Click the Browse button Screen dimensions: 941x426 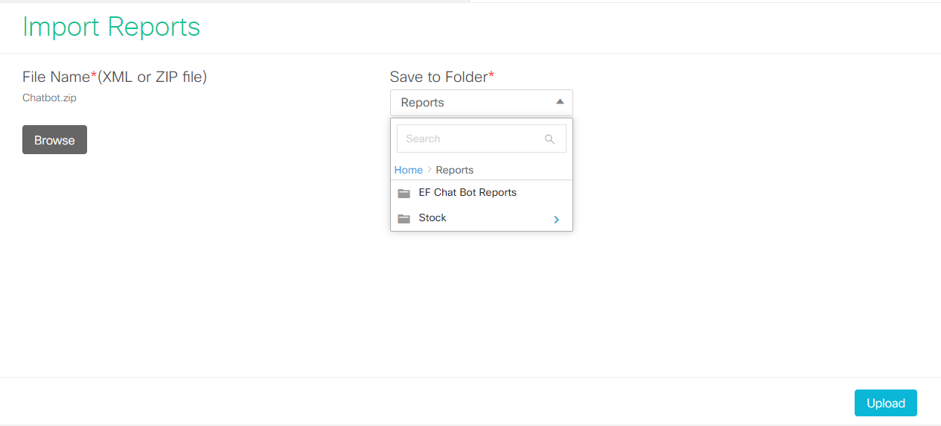(55, 140)
